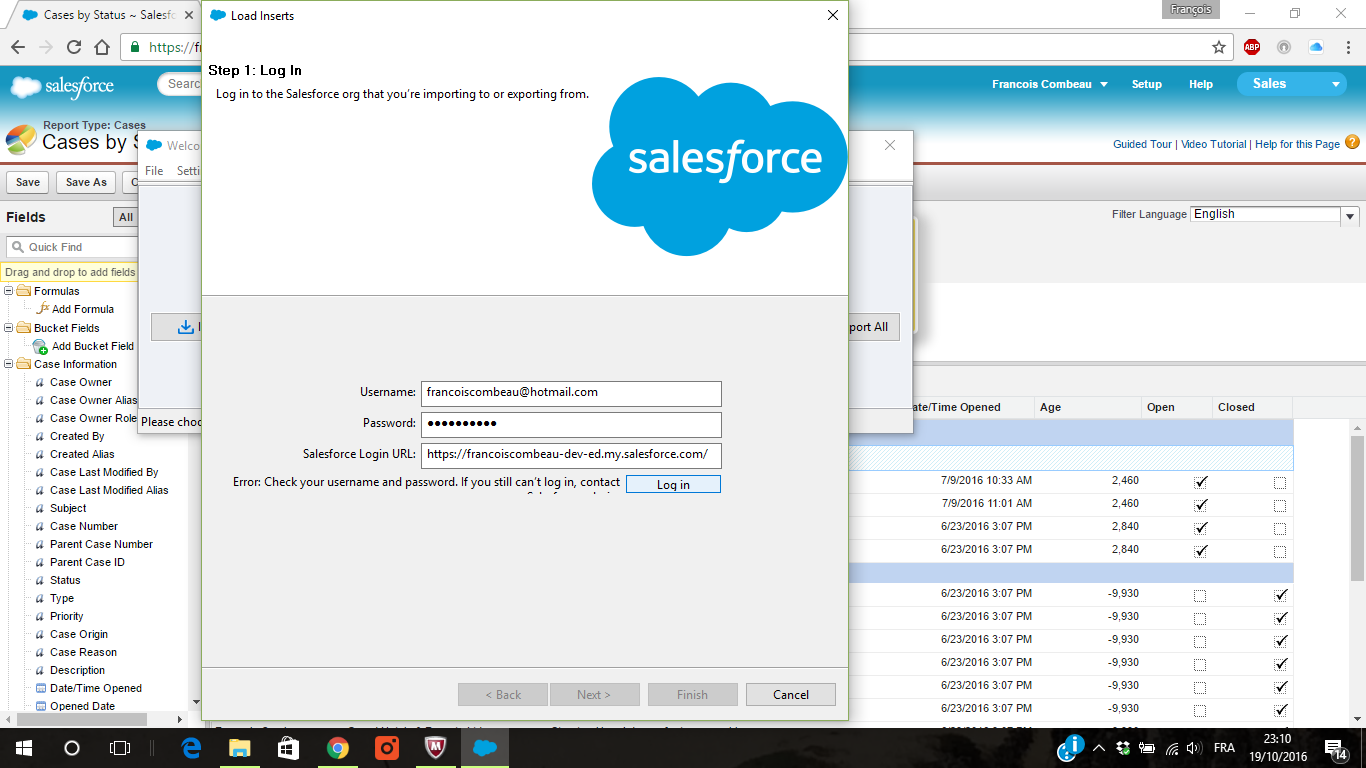Image resolution: width=1366 pixels, height=768 pixels.
Task: Reload the page in browser
Action: tap(74, 47)
